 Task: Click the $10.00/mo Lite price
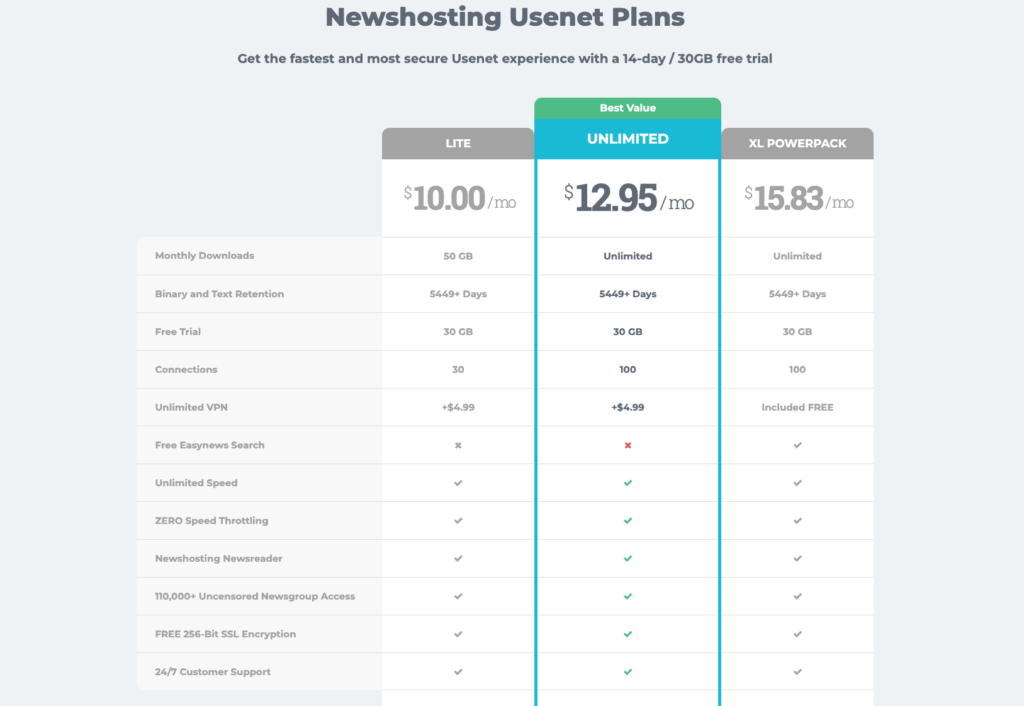(459, 199)
